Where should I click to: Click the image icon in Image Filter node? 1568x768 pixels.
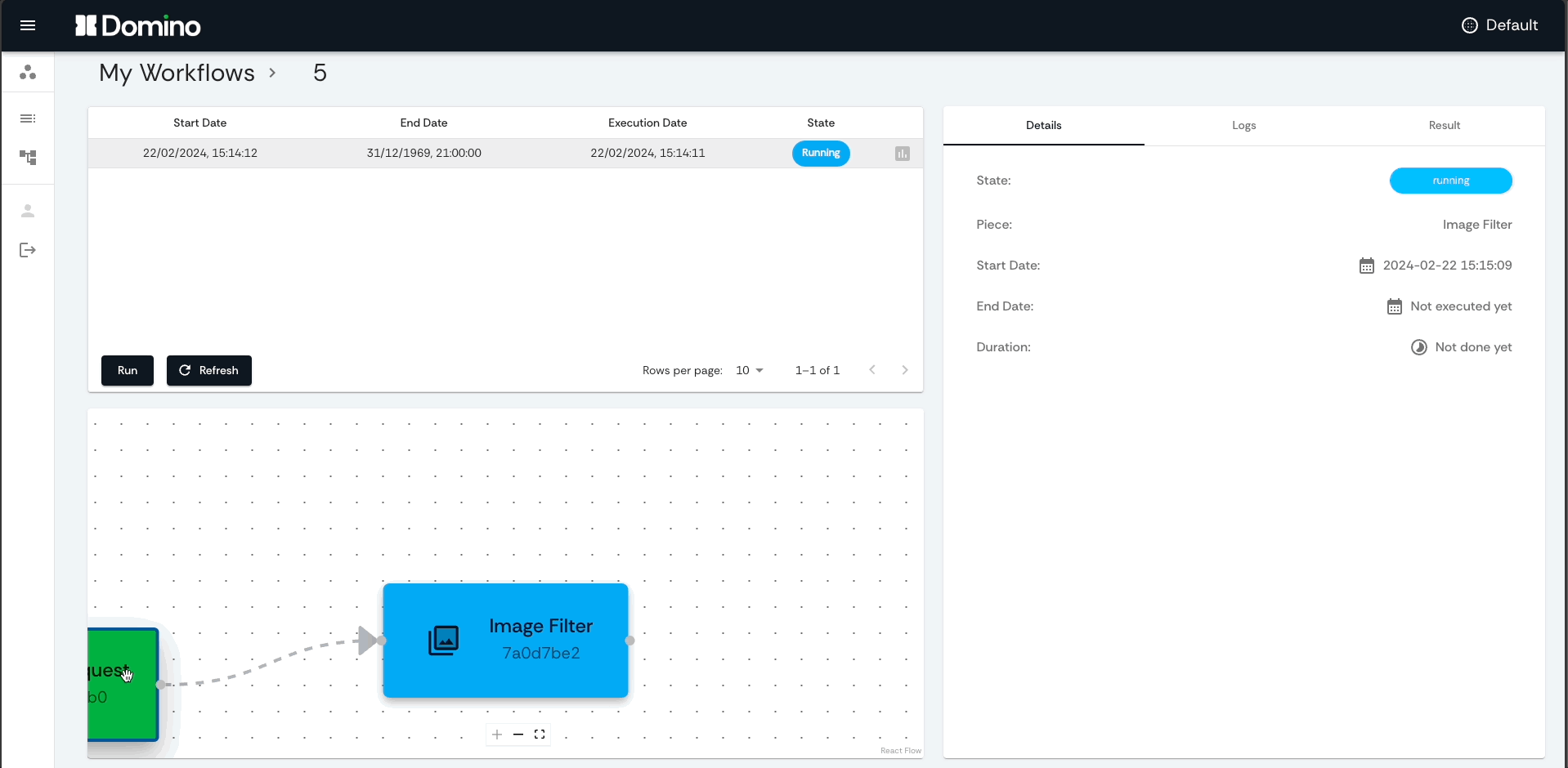(444, 641)
